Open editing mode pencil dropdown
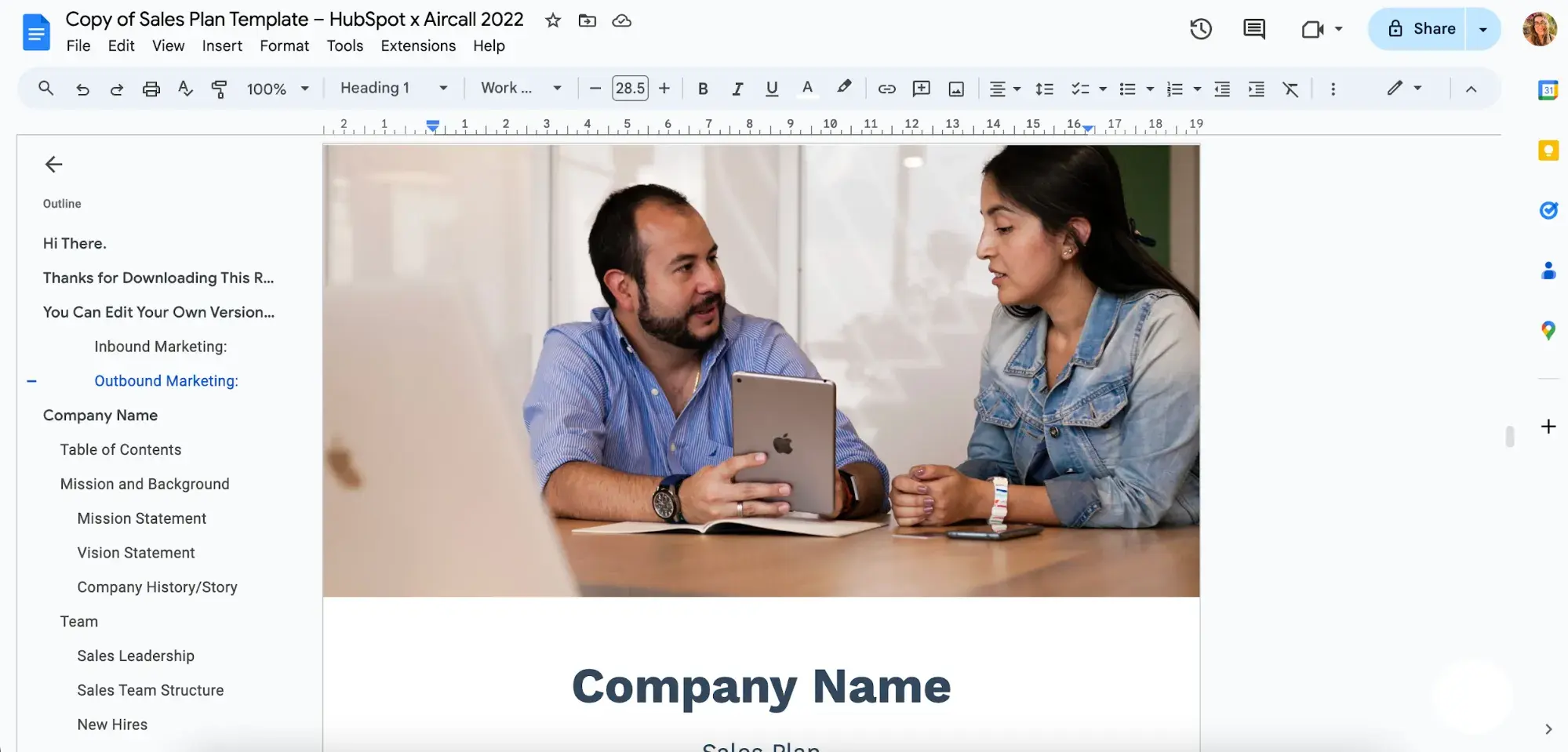Viewport: 1568px width, 752px height. pyautogui.click(x=1404, y=88)
